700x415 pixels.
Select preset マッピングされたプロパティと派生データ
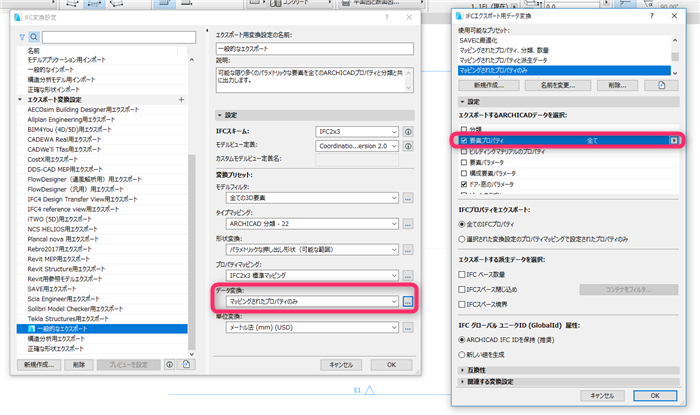pyautogui.click(x=564, y=60)
